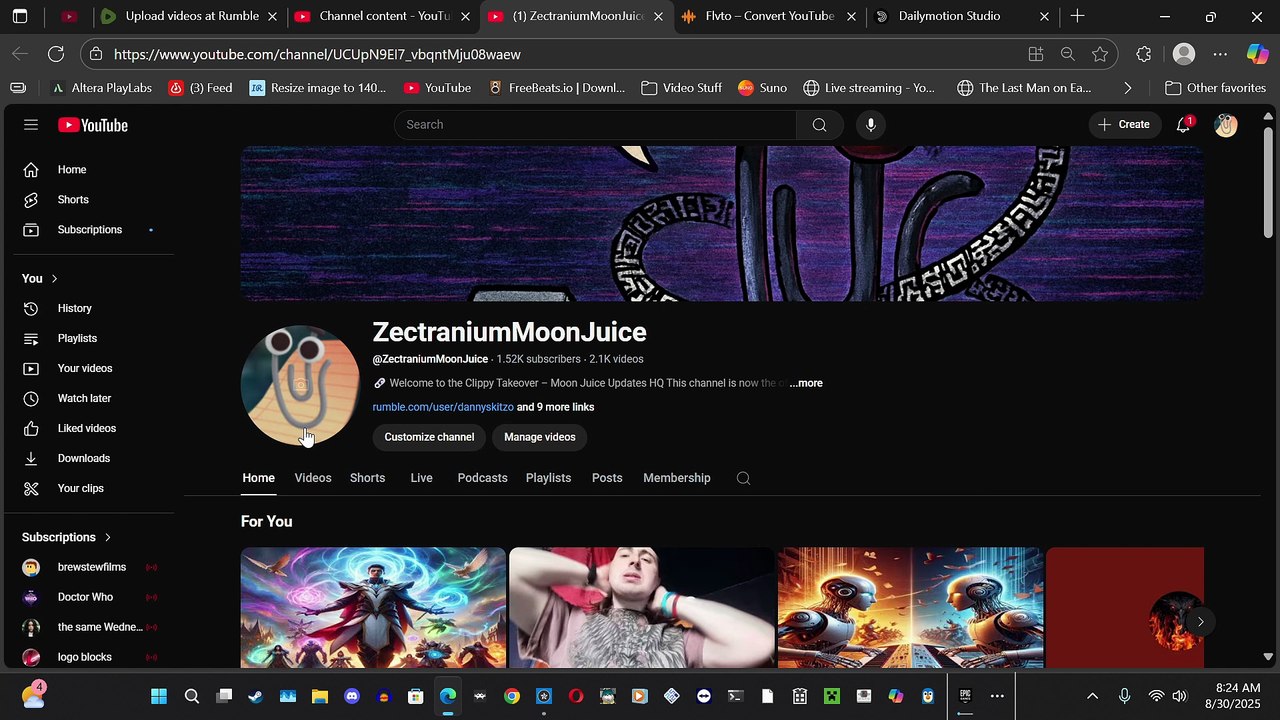Viewport: 1280px width, 720px height.
Task: Switch to the Live channel tab
Action: 421,478
